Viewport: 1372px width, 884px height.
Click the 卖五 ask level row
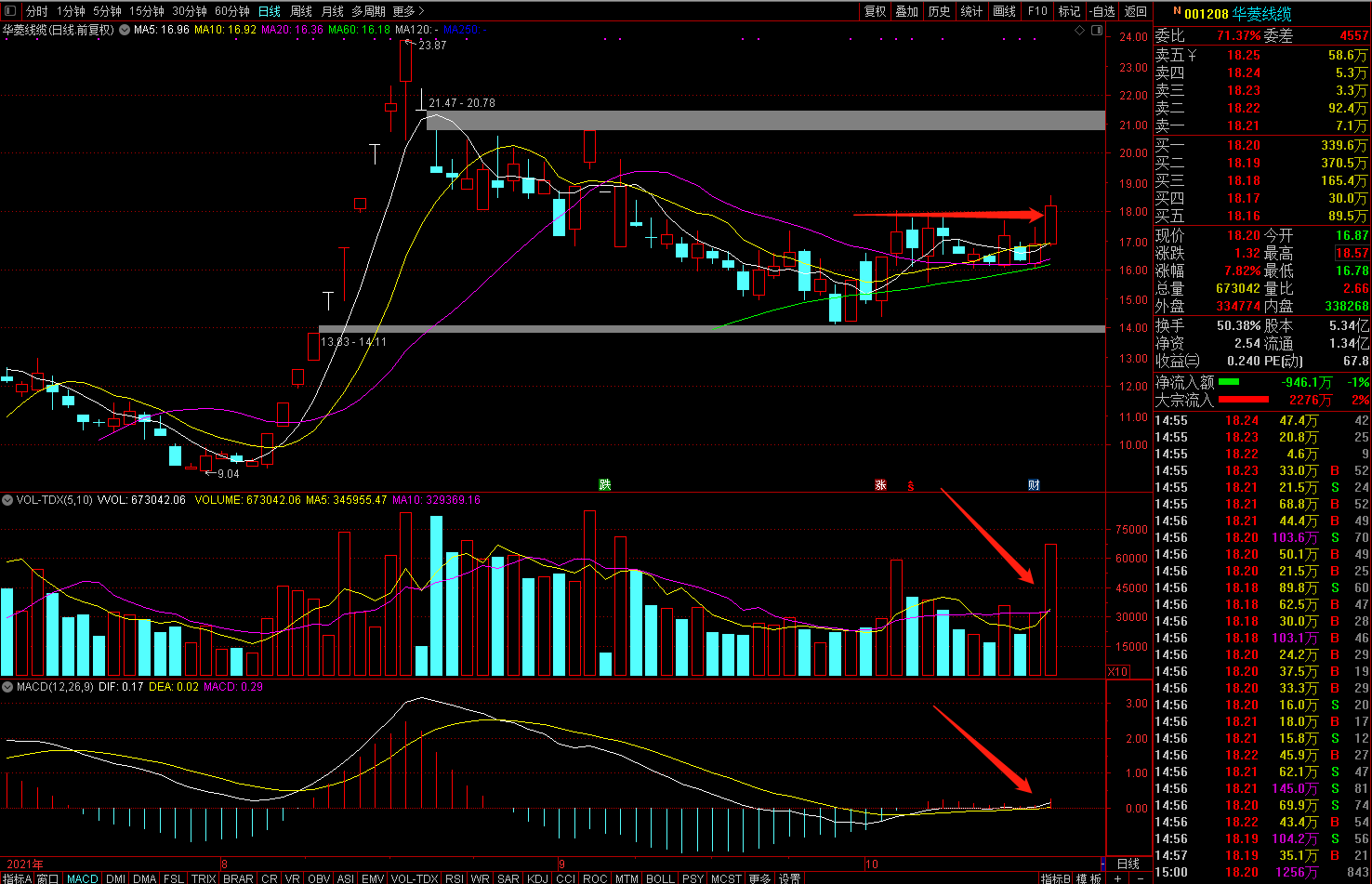(1261, 55)
